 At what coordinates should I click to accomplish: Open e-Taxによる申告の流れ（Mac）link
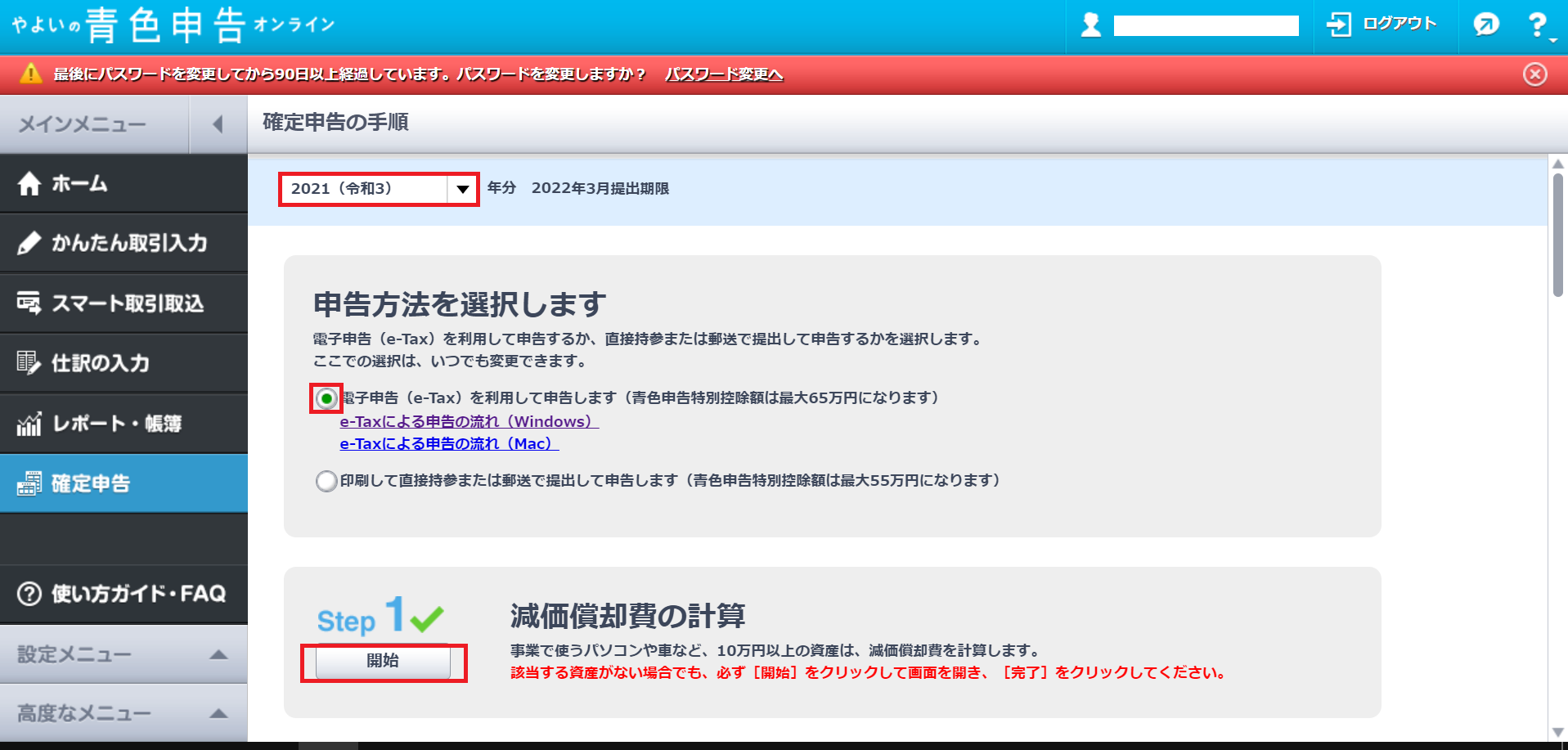click(449, 443)
